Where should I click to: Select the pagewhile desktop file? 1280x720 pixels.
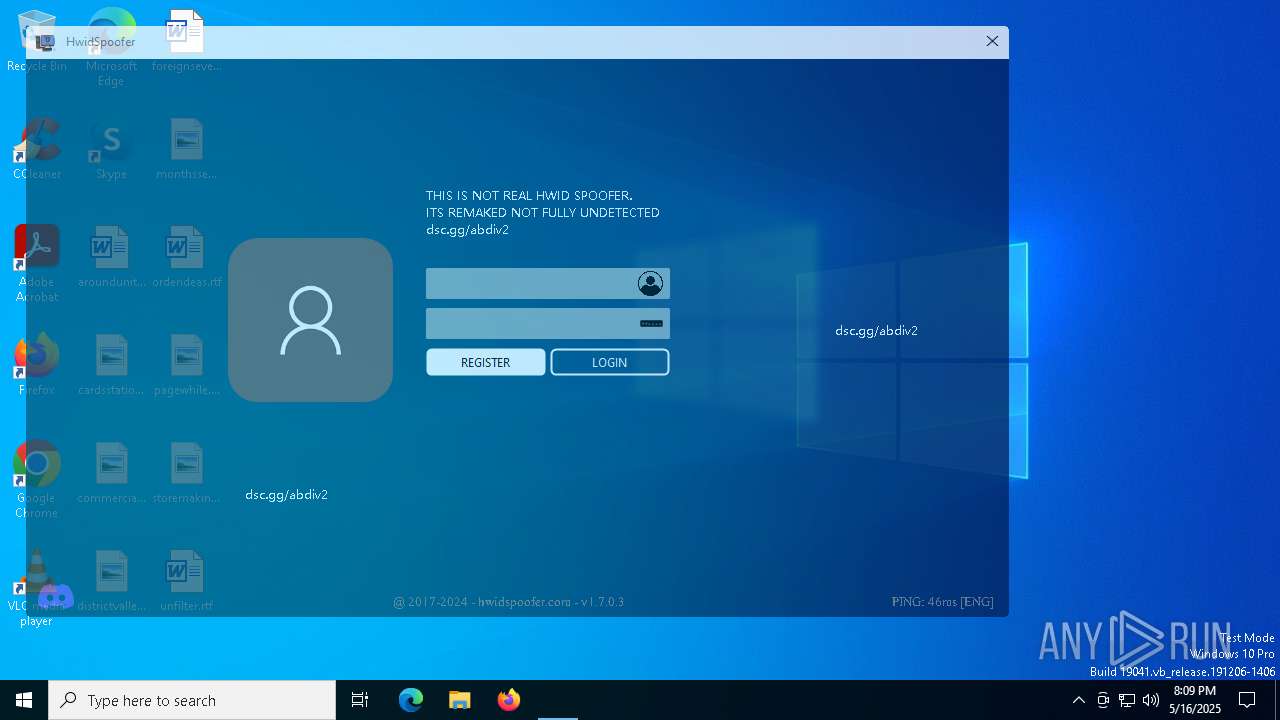(x=186, y=366)
